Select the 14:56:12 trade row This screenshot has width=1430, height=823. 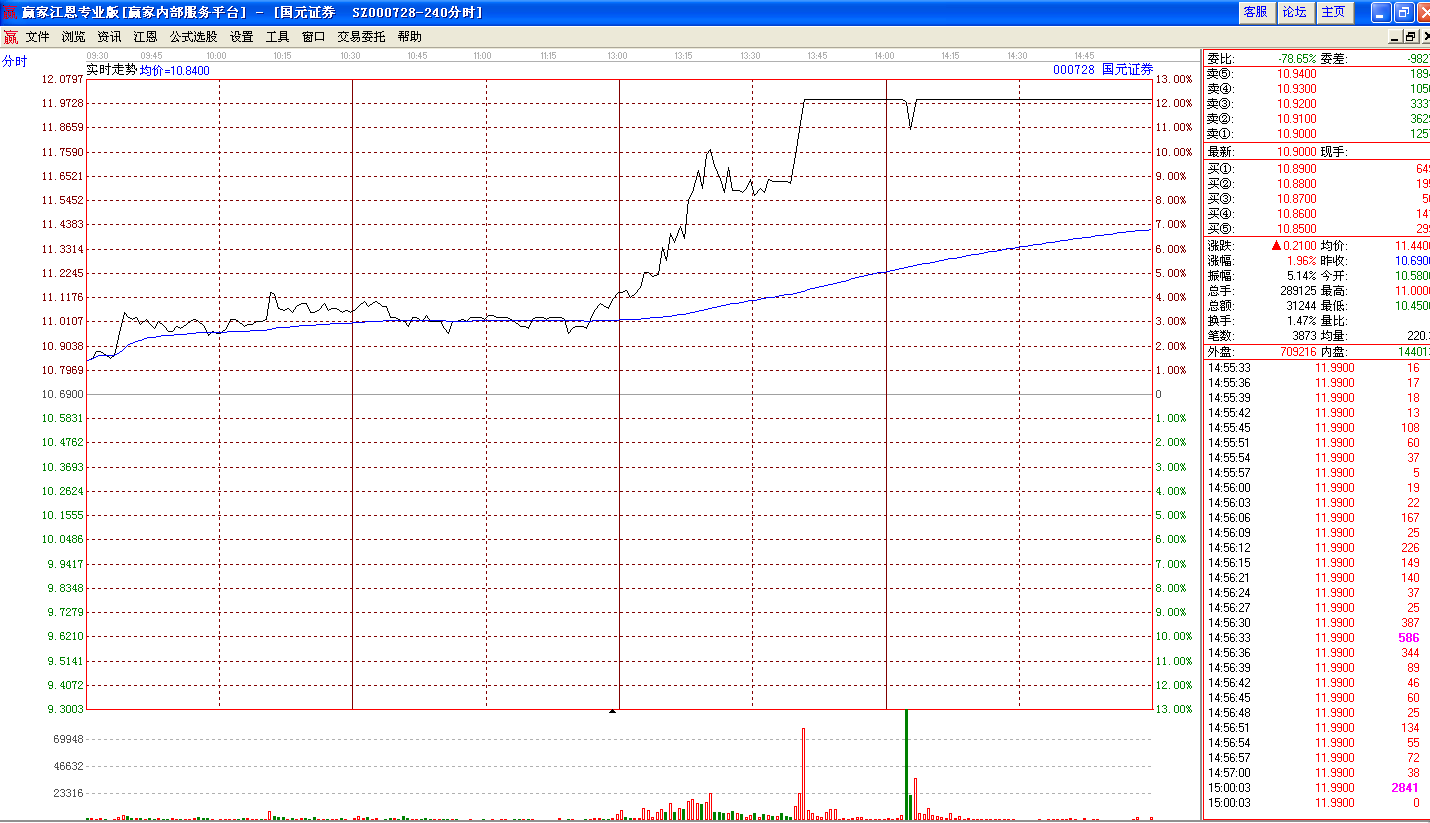coord(1316,548)
